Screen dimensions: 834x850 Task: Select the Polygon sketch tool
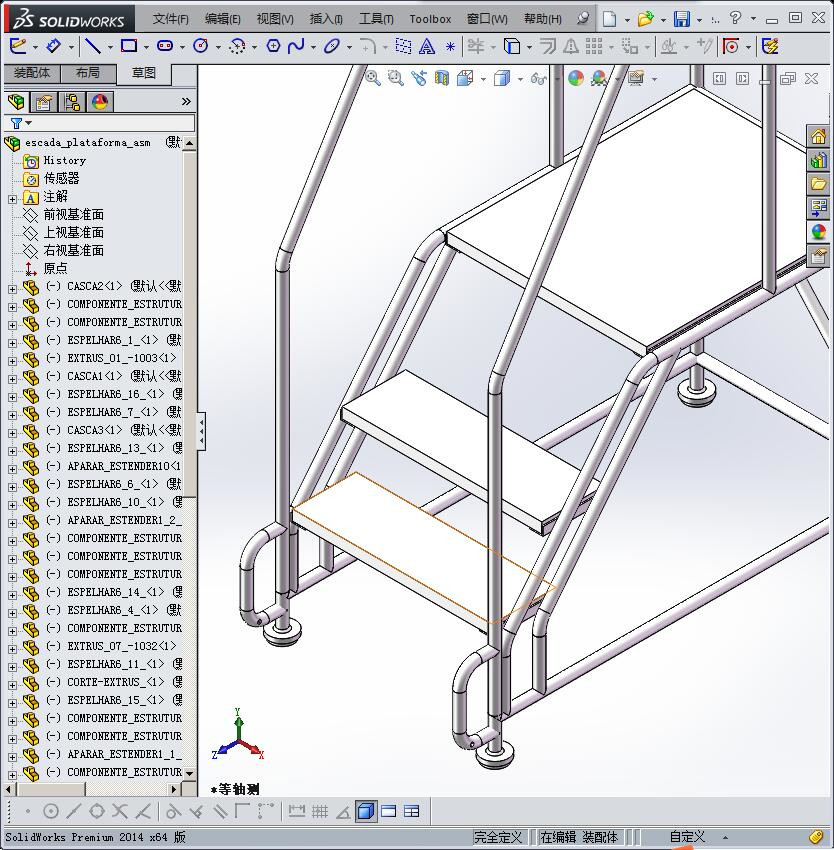tap(273, 46)
